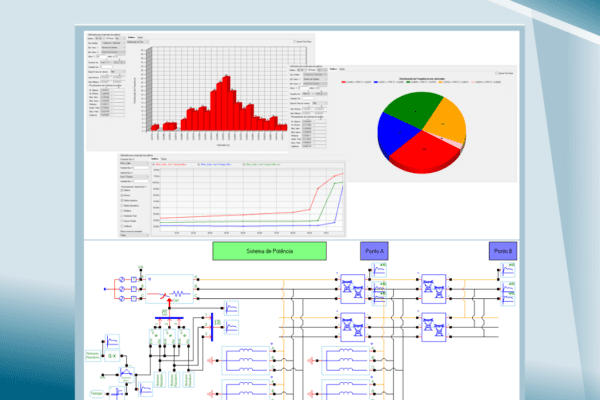Open the Tipo Análise dropdown in the histogram panel
Image resolution: width=600 pixels, height=400 pixels.
113,43
